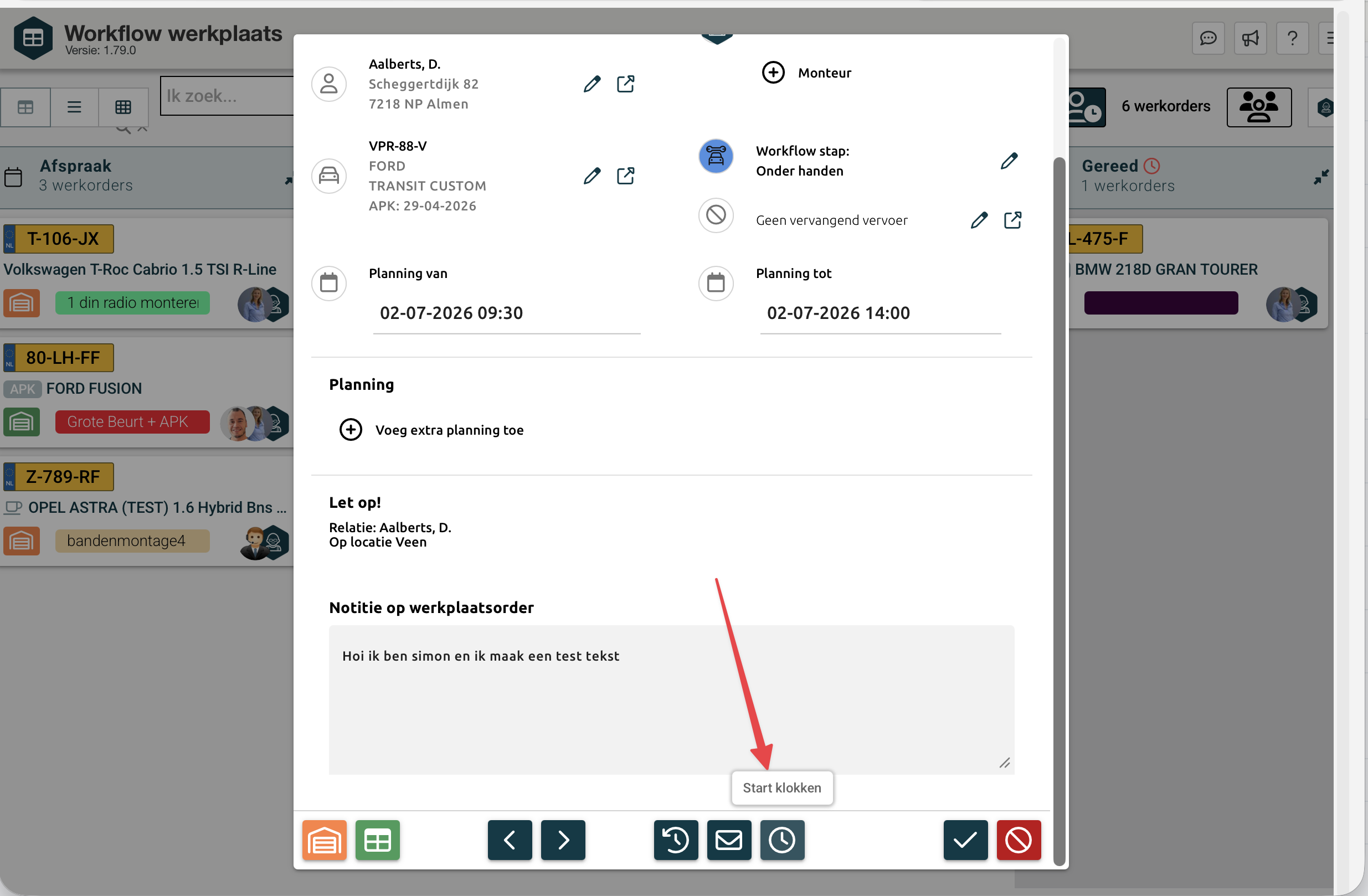Click the orange garage button in the dialog footer
1368x896 pixels.
click(x=325, y=840)
